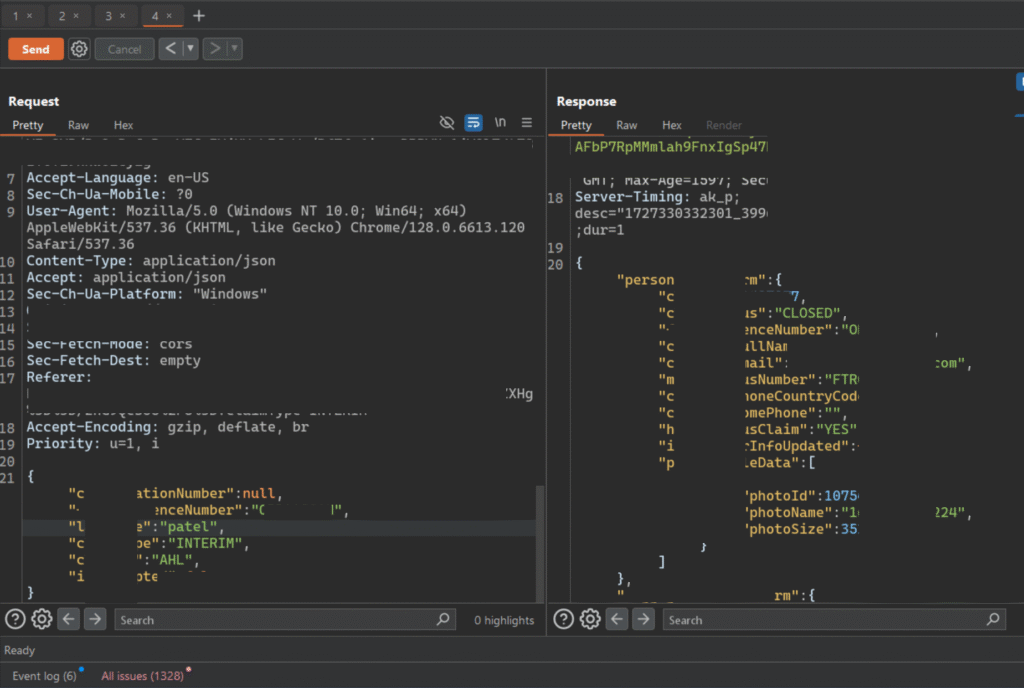This screenshot has height=688, width=1024.
Task: Jump to next match in request search
Action: click(95, 619)
